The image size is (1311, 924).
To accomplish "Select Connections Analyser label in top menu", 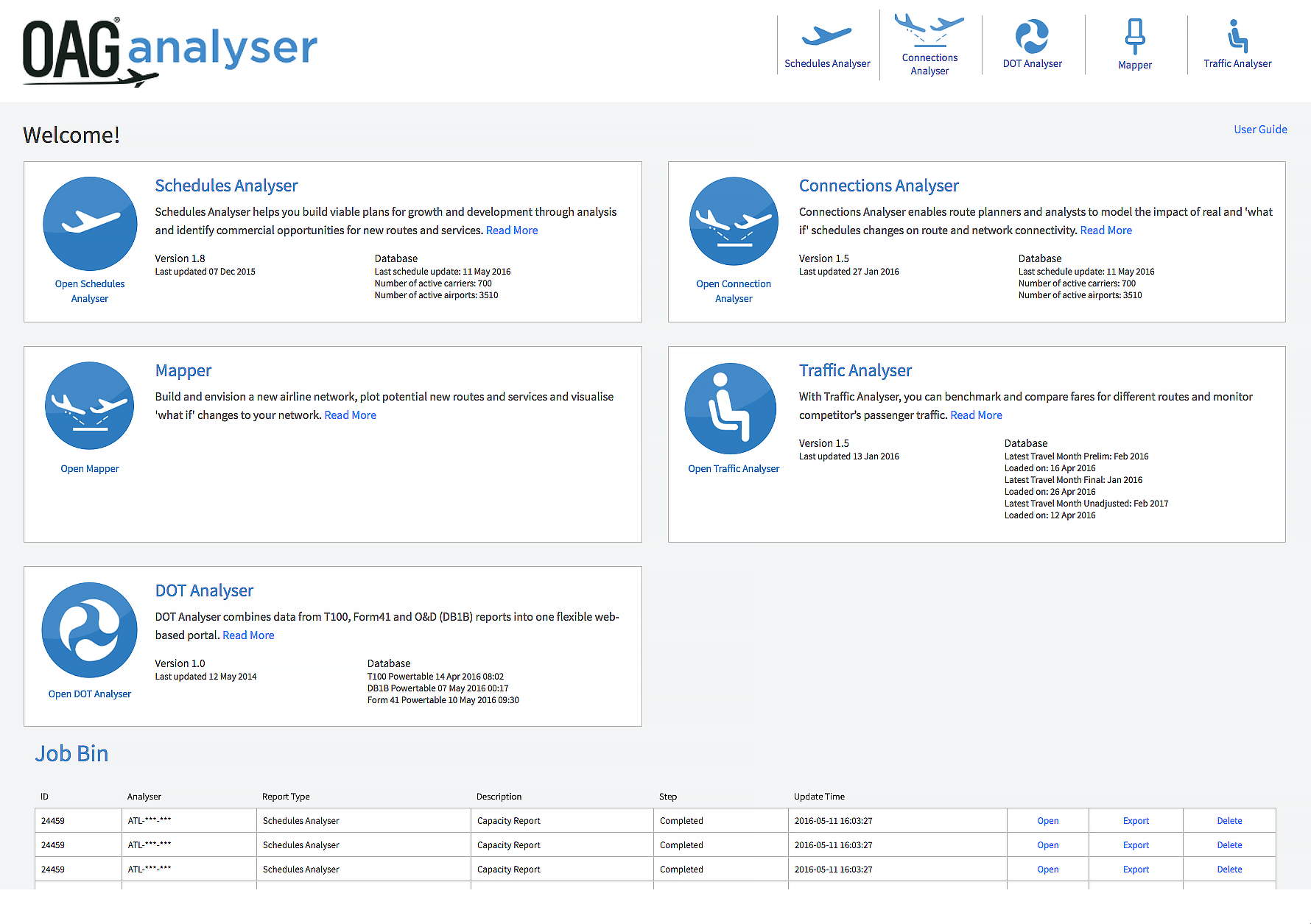I will coord(929,64).
